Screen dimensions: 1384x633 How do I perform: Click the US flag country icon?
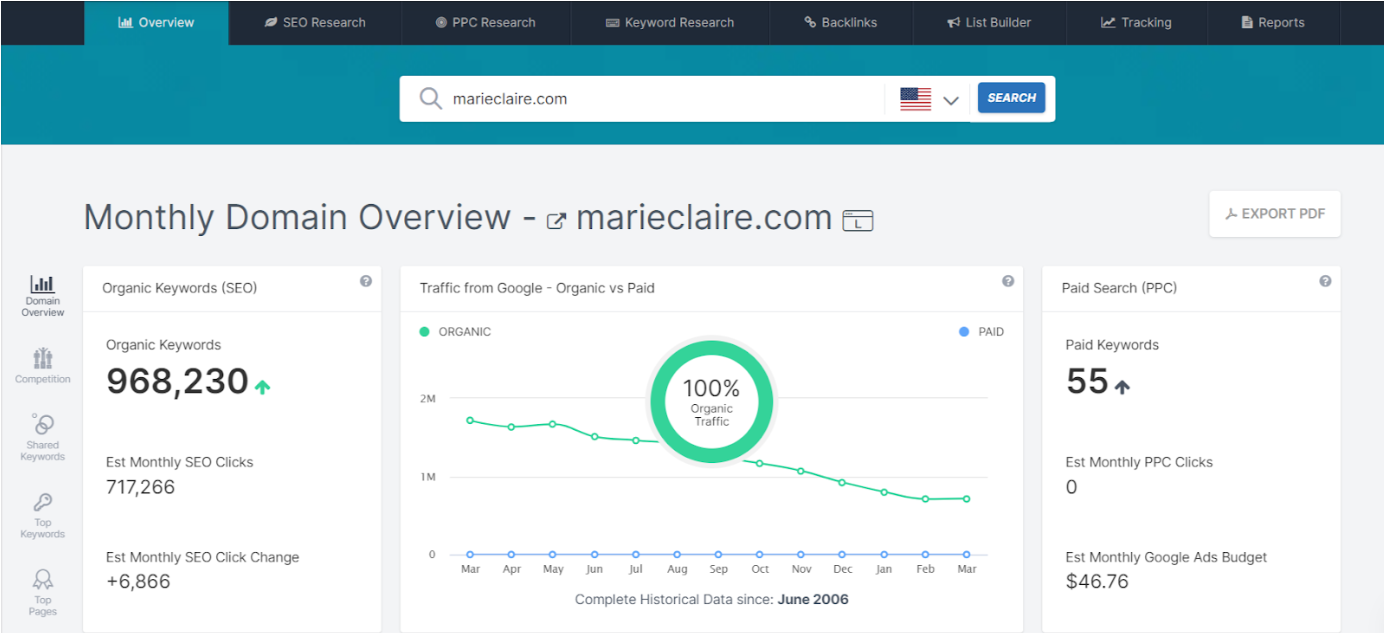tap(915, 99)
